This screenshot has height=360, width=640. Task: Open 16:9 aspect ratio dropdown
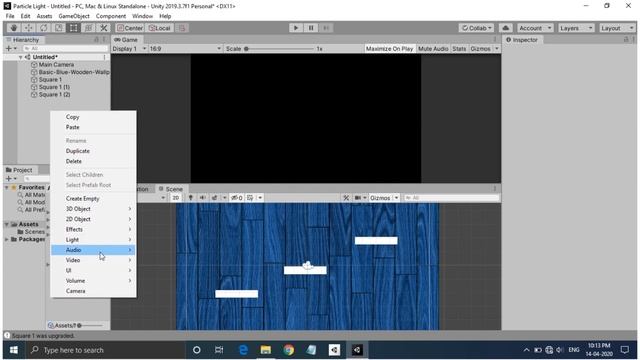pos(185,49)
